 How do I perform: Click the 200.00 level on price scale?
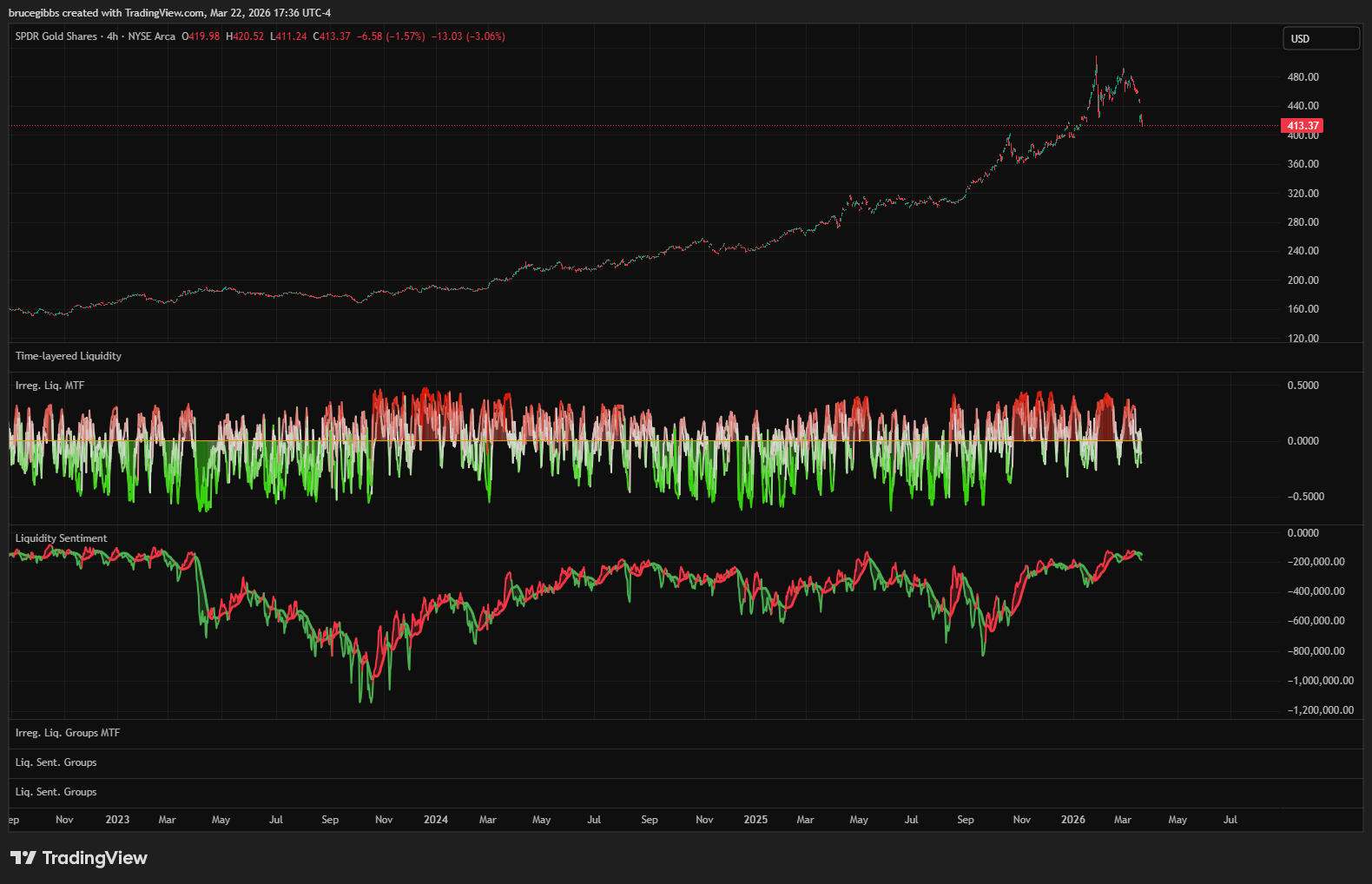click(1303, 280)
